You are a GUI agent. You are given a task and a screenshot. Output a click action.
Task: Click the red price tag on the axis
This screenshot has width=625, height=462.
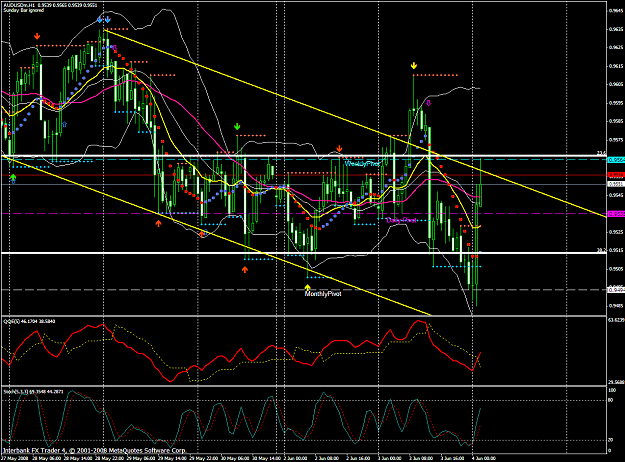(x=616, y=175)
